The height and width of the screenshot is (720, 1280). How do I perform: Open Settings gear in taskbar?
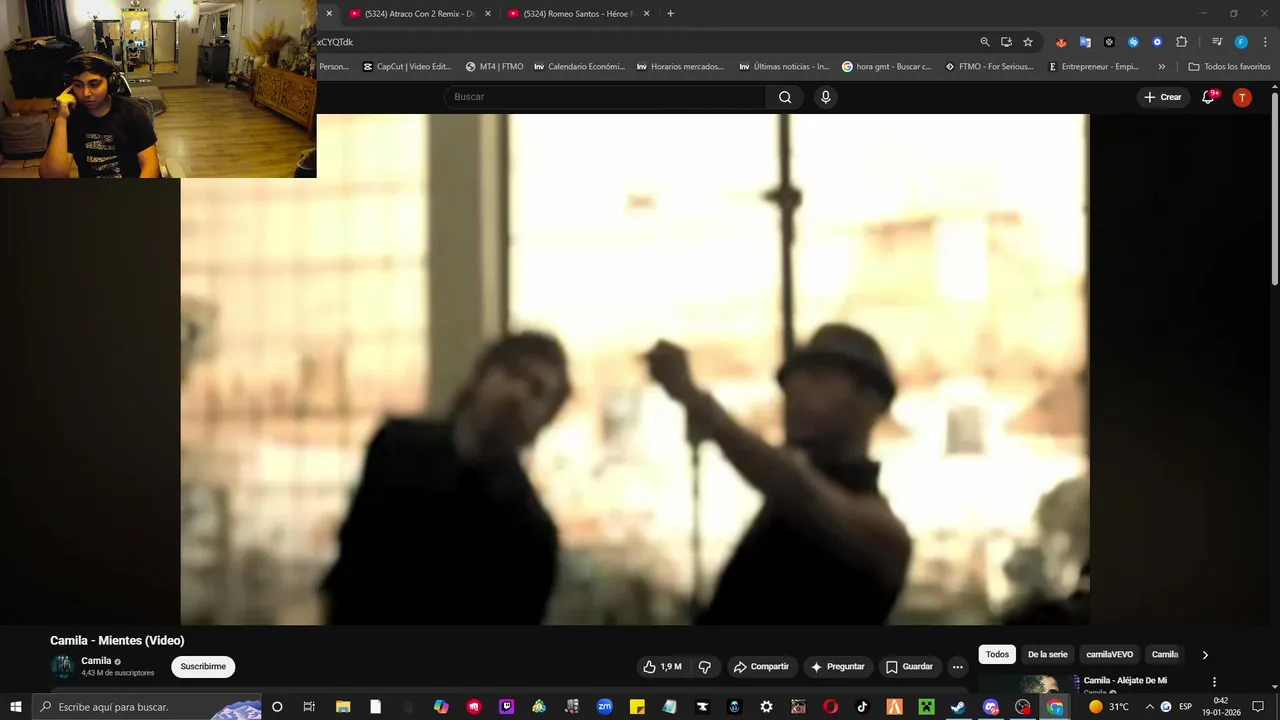pyautogui.click(x=766, y=707)
